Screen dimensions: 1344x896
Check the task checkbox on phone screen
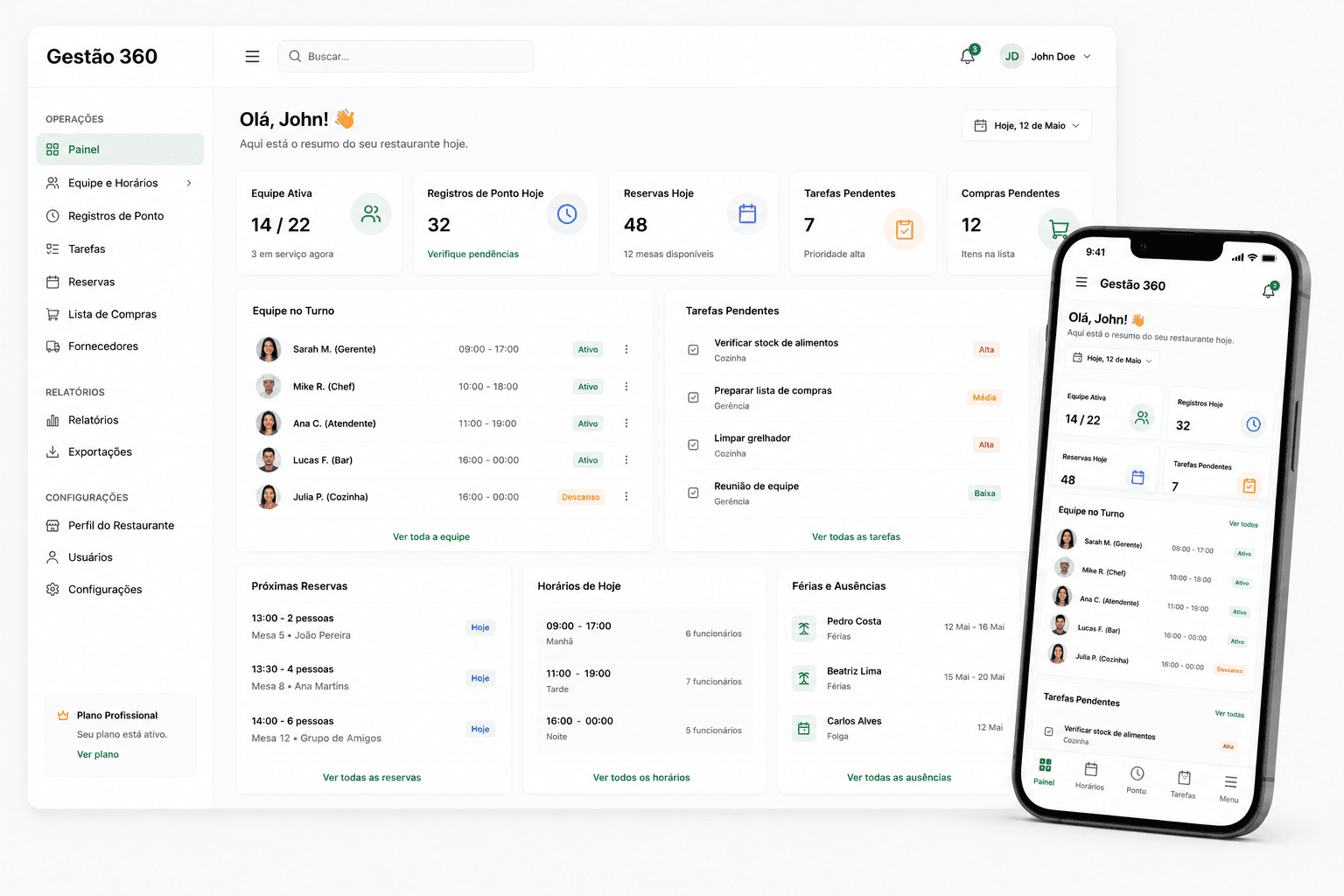[x=1048, y=731]
